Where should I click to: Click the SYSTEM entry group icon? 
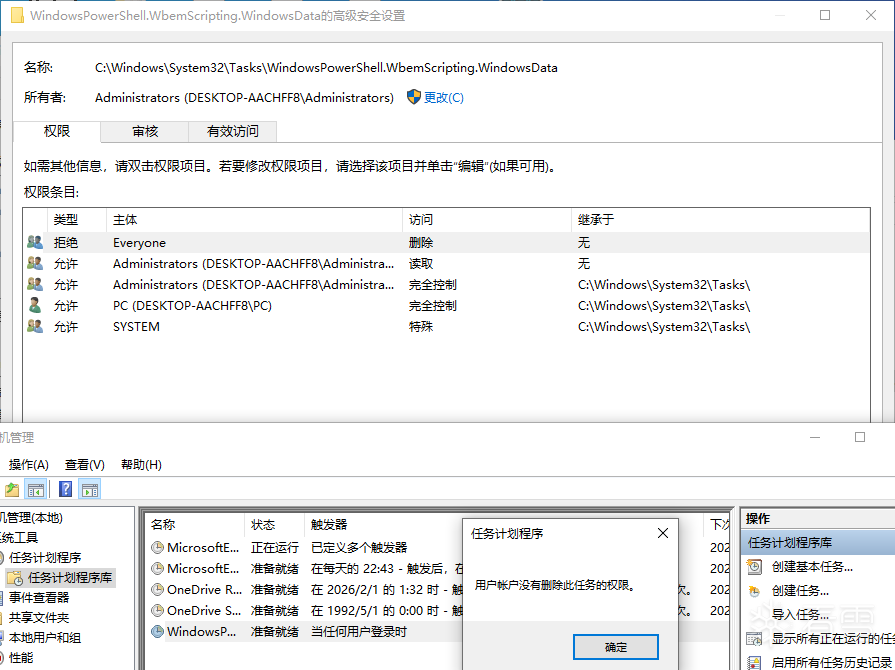[35, 326]
